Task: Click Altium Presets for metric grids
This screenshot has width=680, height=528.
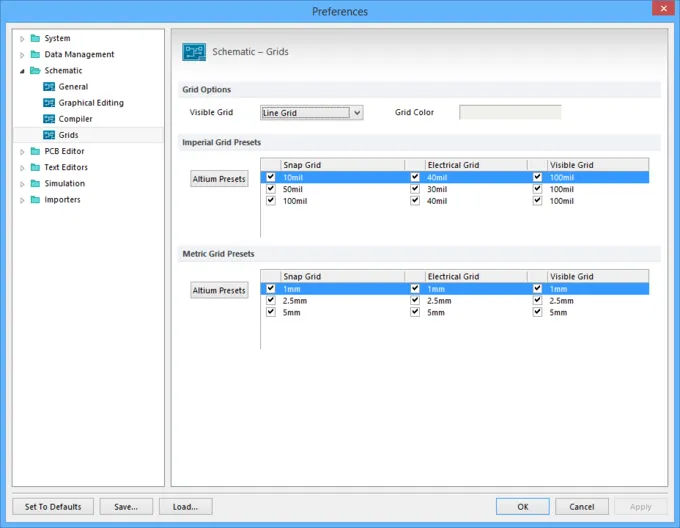Action: click(x=219, y=290)
